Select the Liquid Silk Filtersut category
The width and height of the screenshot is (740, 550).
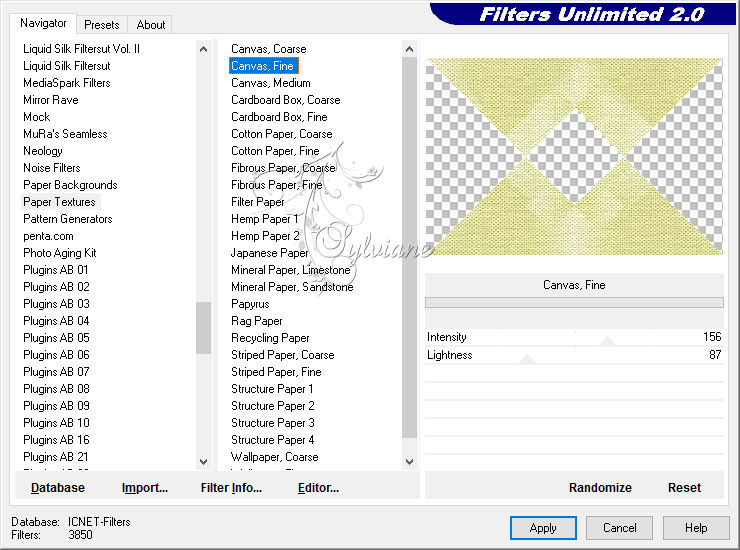click(x=67, y=66)
